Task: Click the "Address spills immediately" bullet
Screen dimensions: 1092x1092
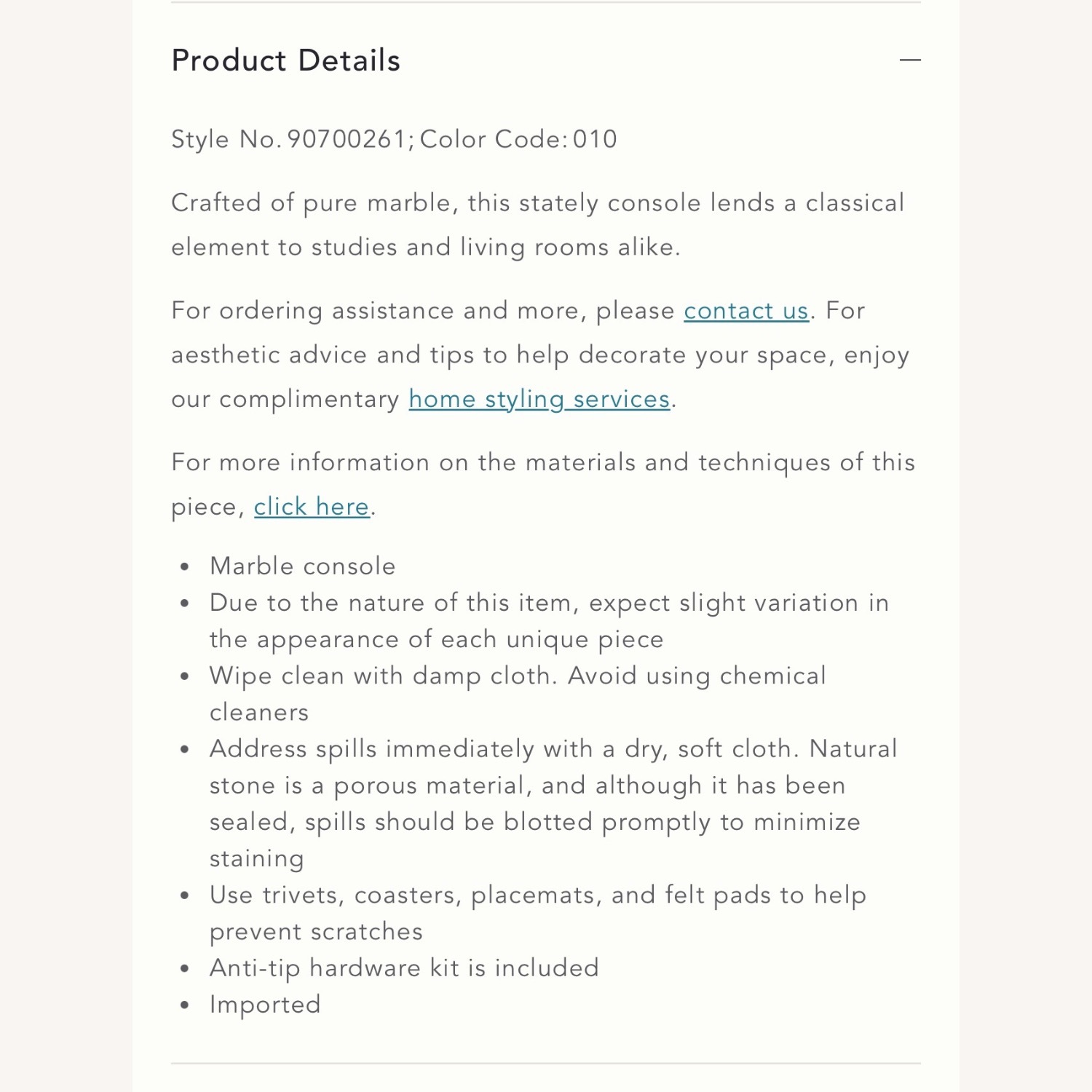Action: (553, 749)
